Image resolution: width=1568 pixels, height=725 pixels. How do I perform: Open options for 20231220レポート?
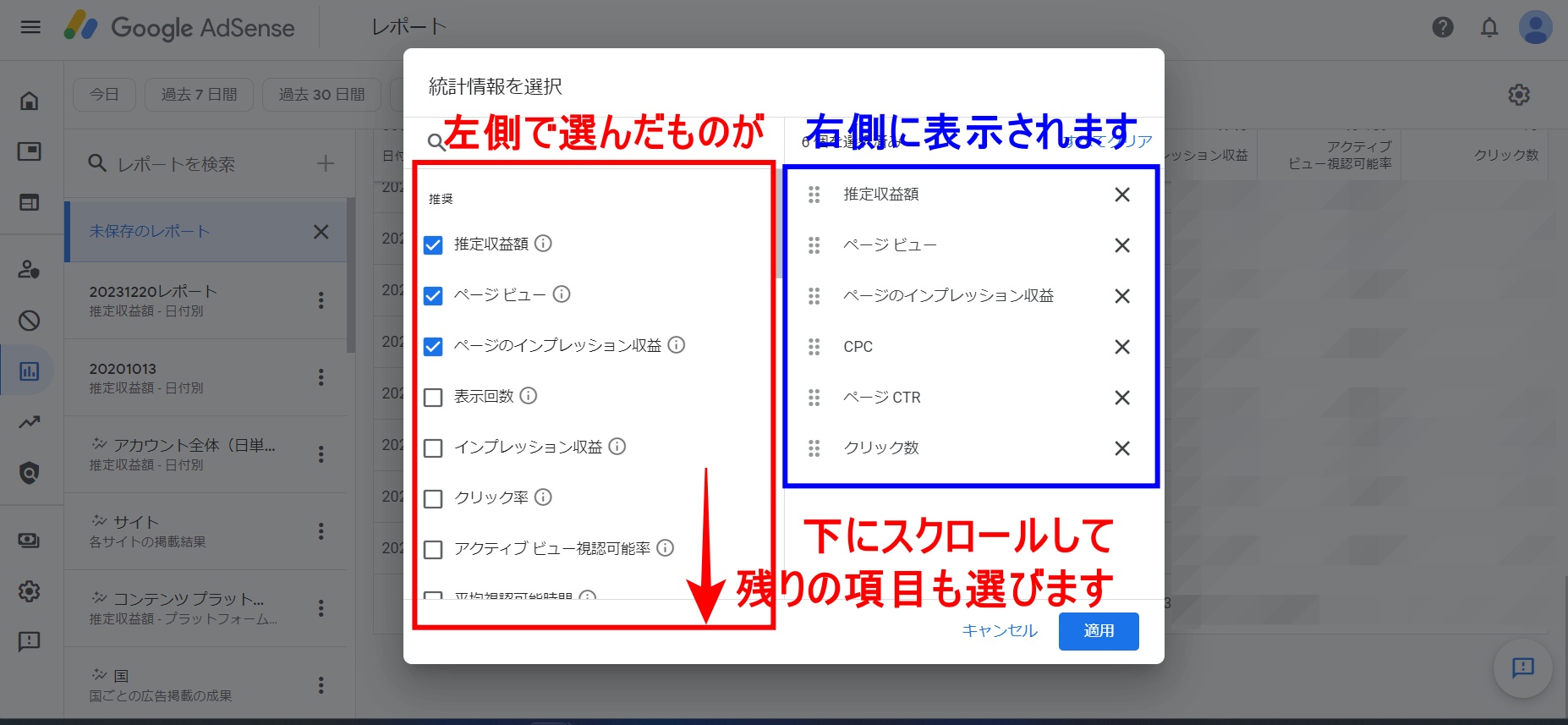pos(321,300)
